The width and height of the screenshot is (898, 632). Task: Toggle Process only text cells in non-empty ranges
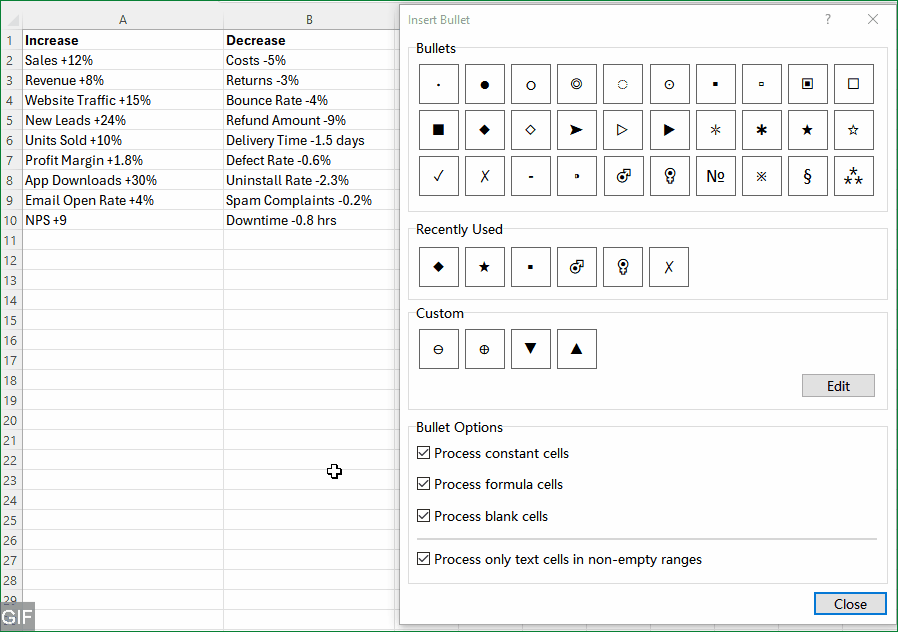424,559
